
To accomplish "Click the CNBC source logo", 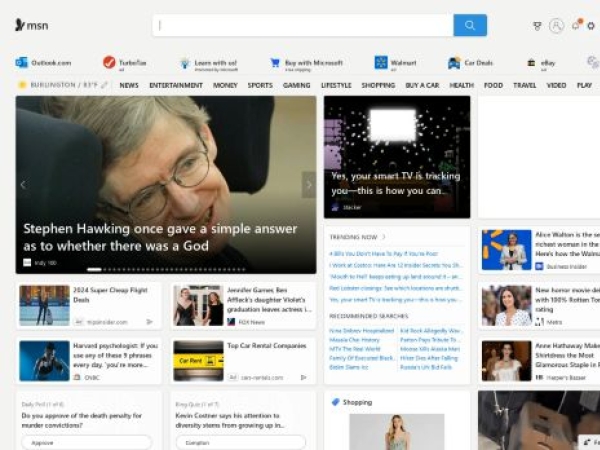I will [77, 377].
